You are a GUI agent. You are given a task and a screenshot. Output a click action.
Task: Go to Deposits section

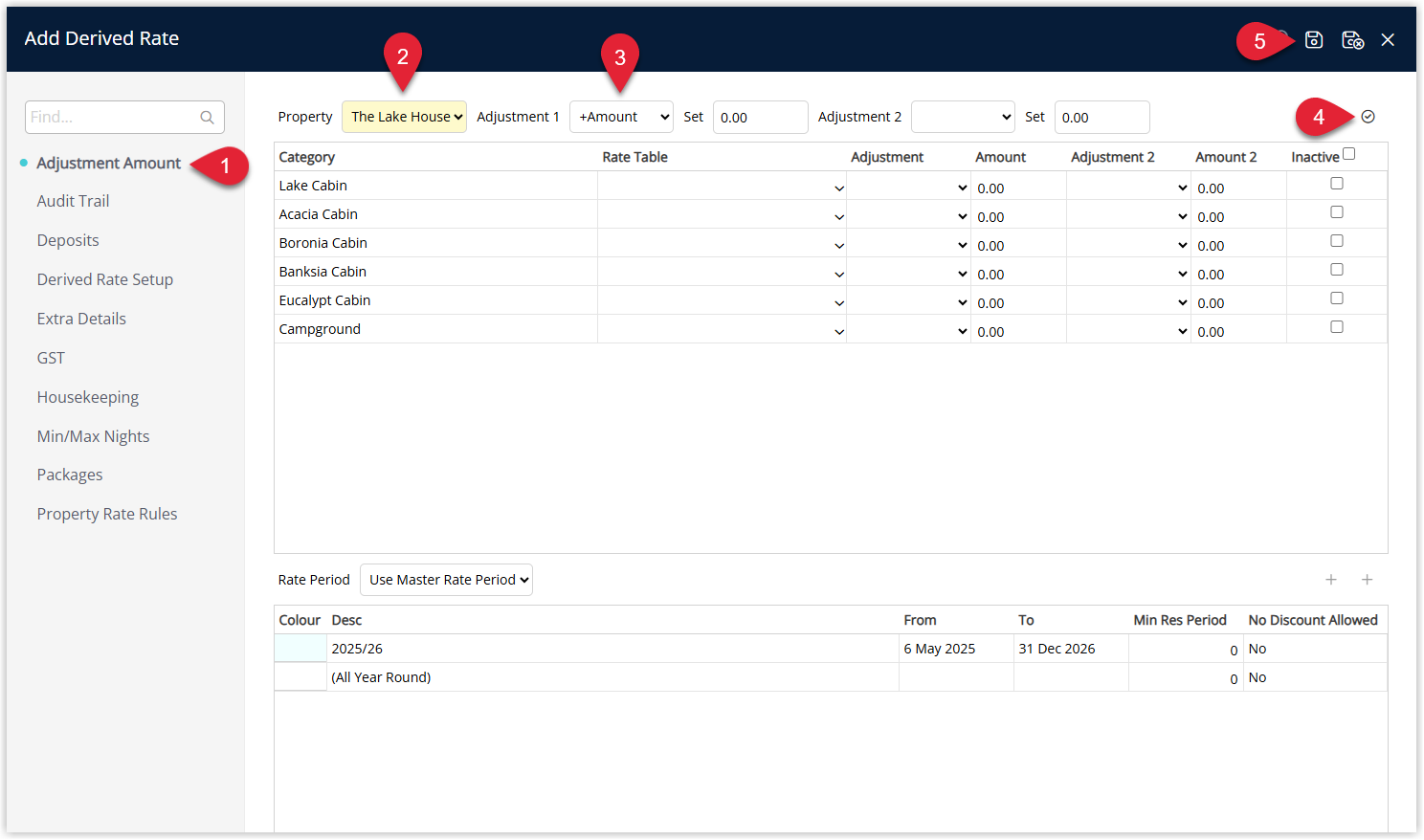coord(68,240)
